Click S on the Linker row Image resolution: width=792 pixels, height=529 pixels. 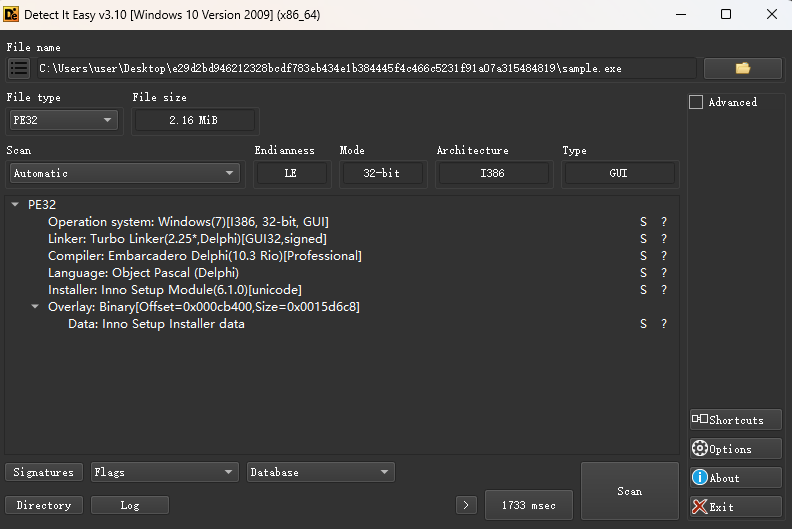[x=644, y=239]
